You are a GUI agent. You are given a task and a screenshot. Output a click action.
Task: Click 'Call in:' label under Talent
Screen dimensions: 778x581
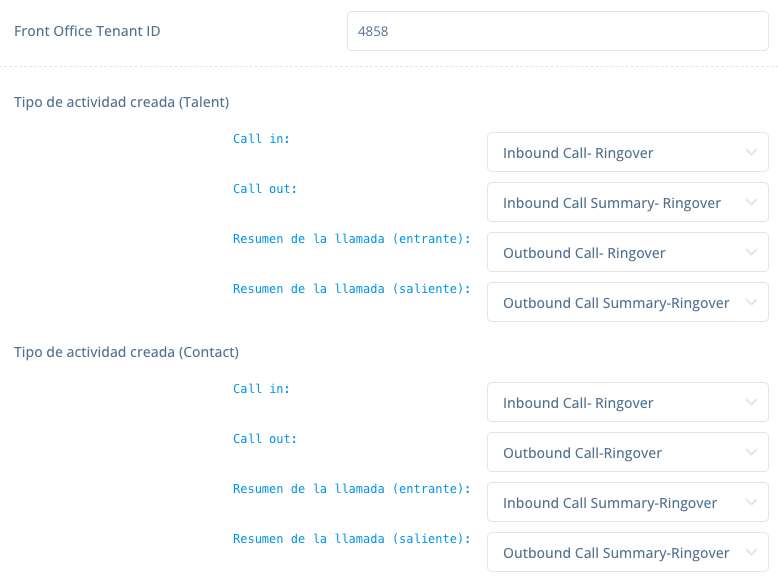coord(261,139)
